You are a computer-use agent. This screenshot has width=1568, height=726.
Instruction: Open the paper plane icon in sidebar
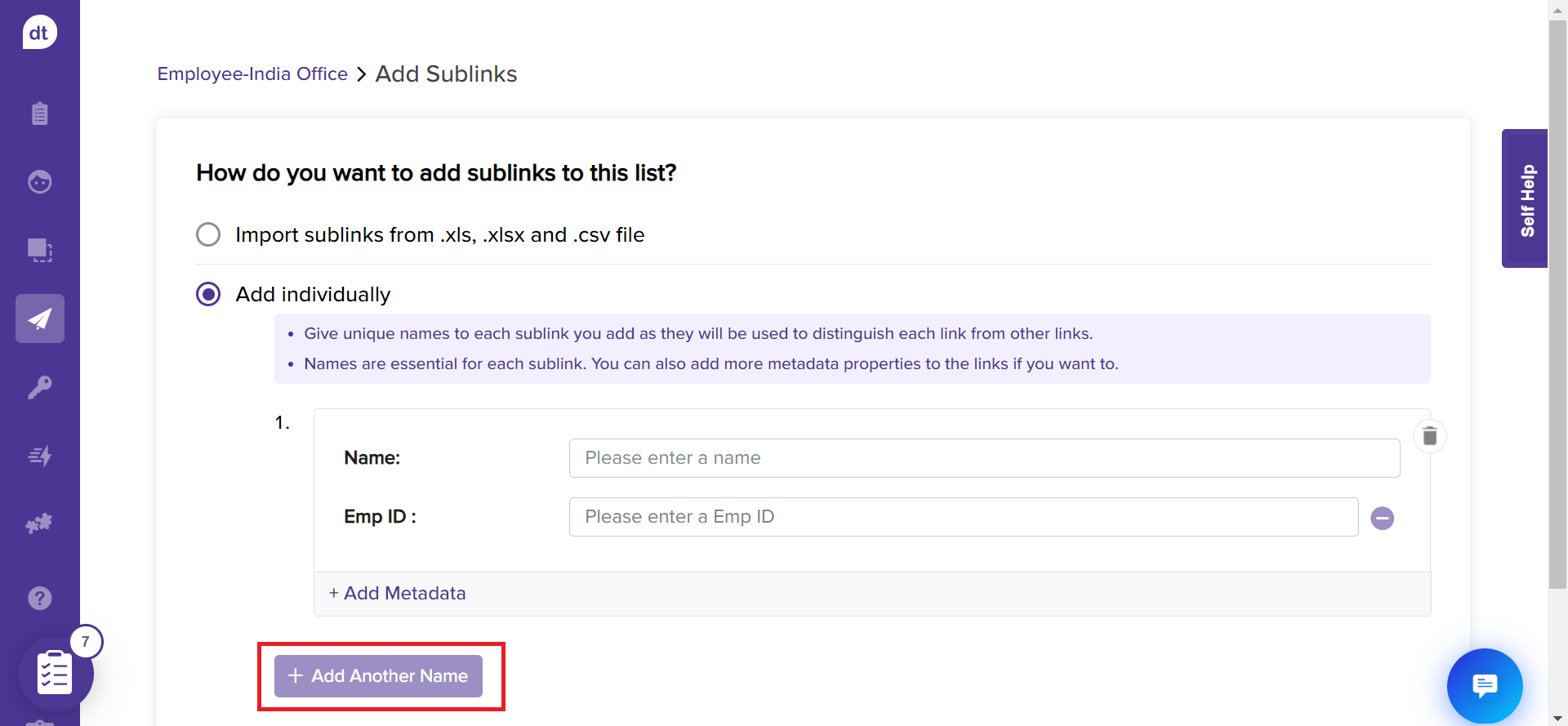39,318
